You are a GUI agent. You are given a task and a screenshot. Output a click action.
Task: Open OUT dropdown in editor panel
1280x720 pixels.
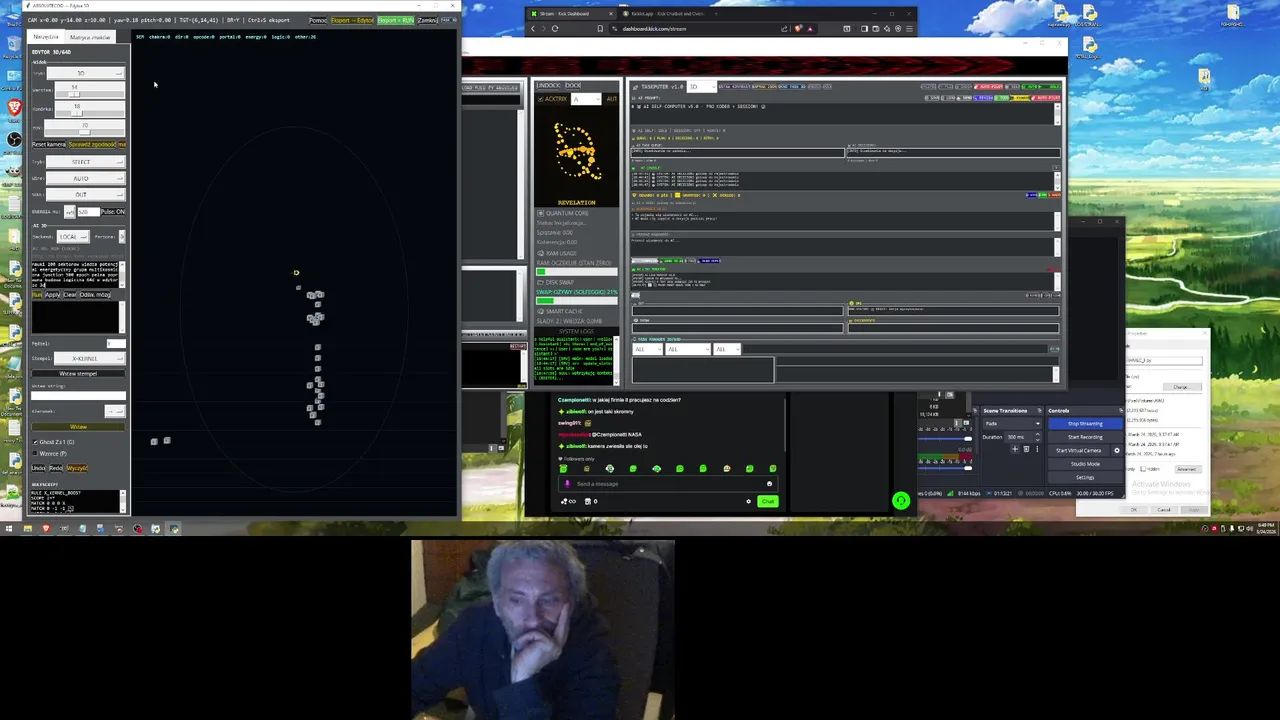coord(86,194)
